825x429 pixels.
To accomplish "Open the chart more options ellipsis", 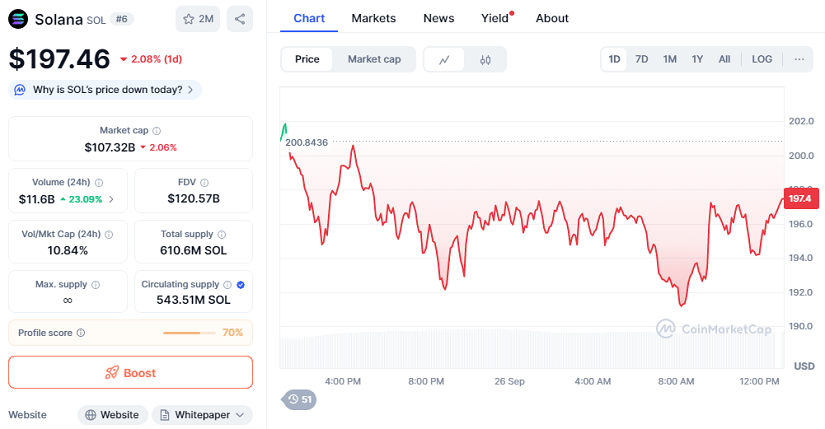I will tap(799, 59).
